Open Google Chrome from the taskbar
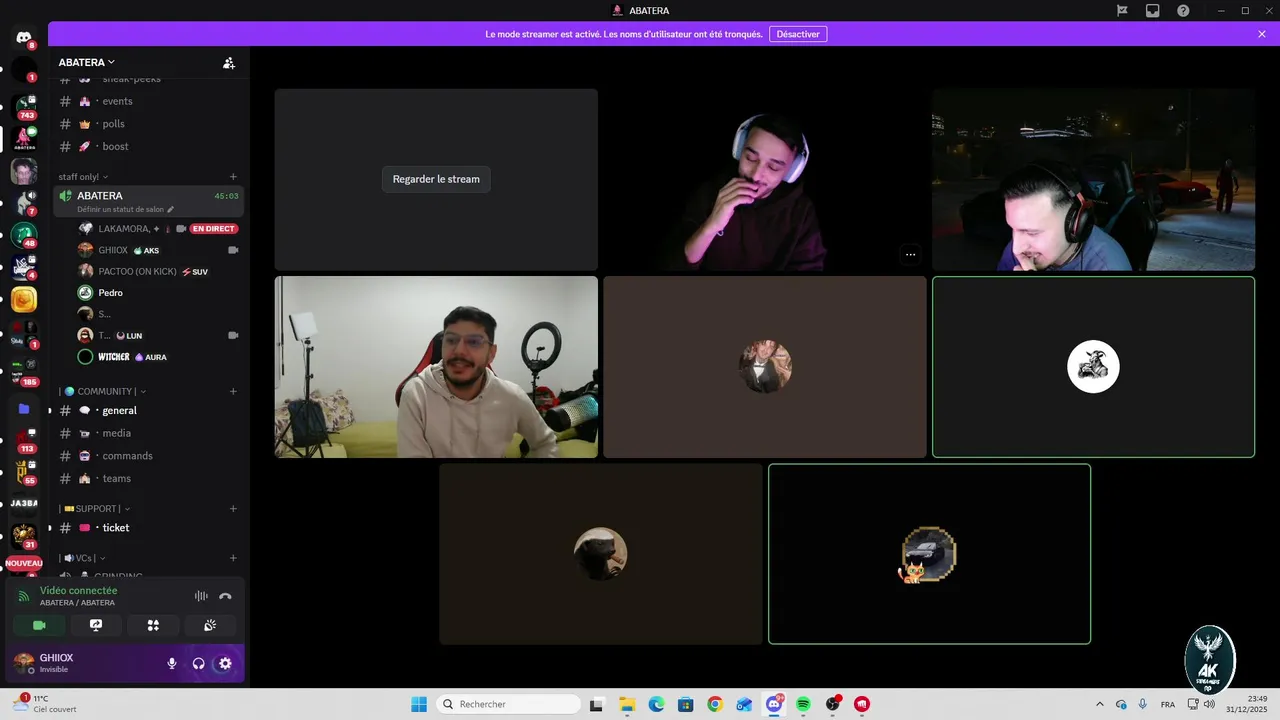The height and width of the screenshot is (720, 1280). (714, 704)
